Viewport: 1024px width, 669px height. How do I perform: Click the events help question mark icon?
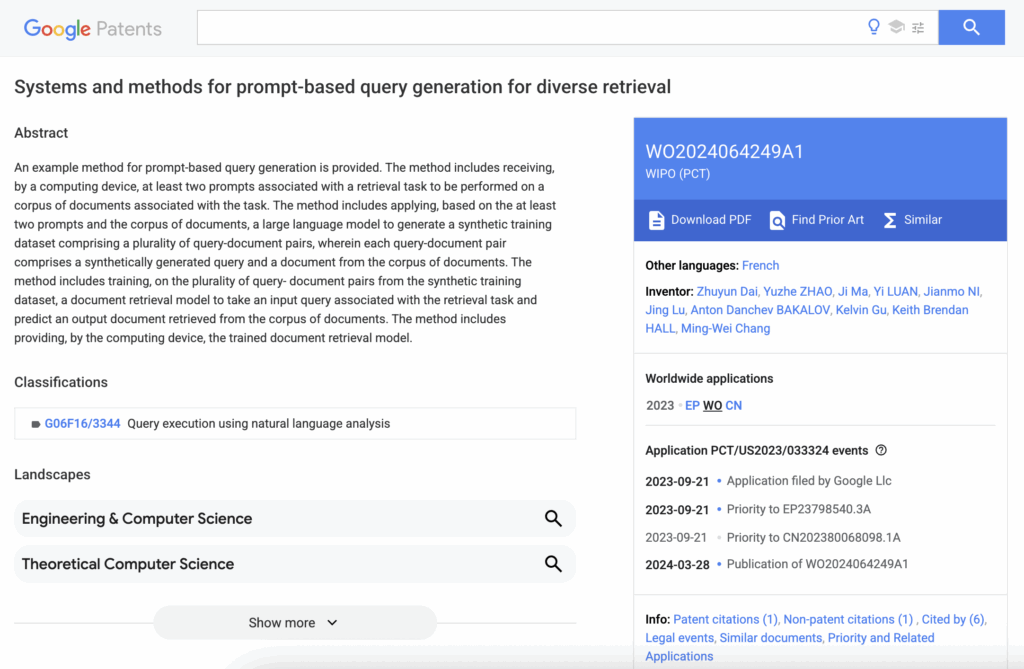881,451
